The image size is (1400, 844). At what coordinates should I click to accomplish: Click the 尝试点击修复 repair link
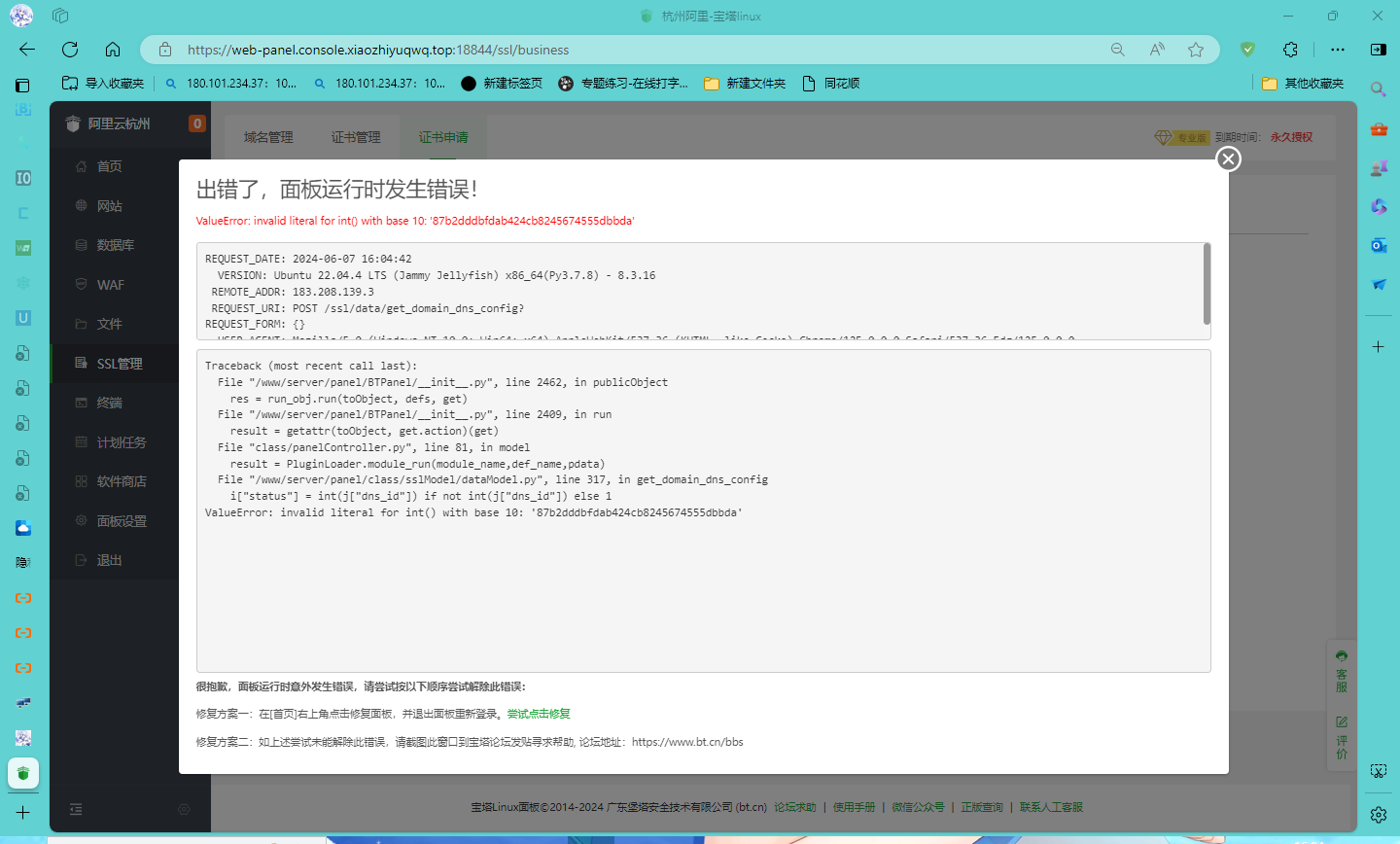539,714
